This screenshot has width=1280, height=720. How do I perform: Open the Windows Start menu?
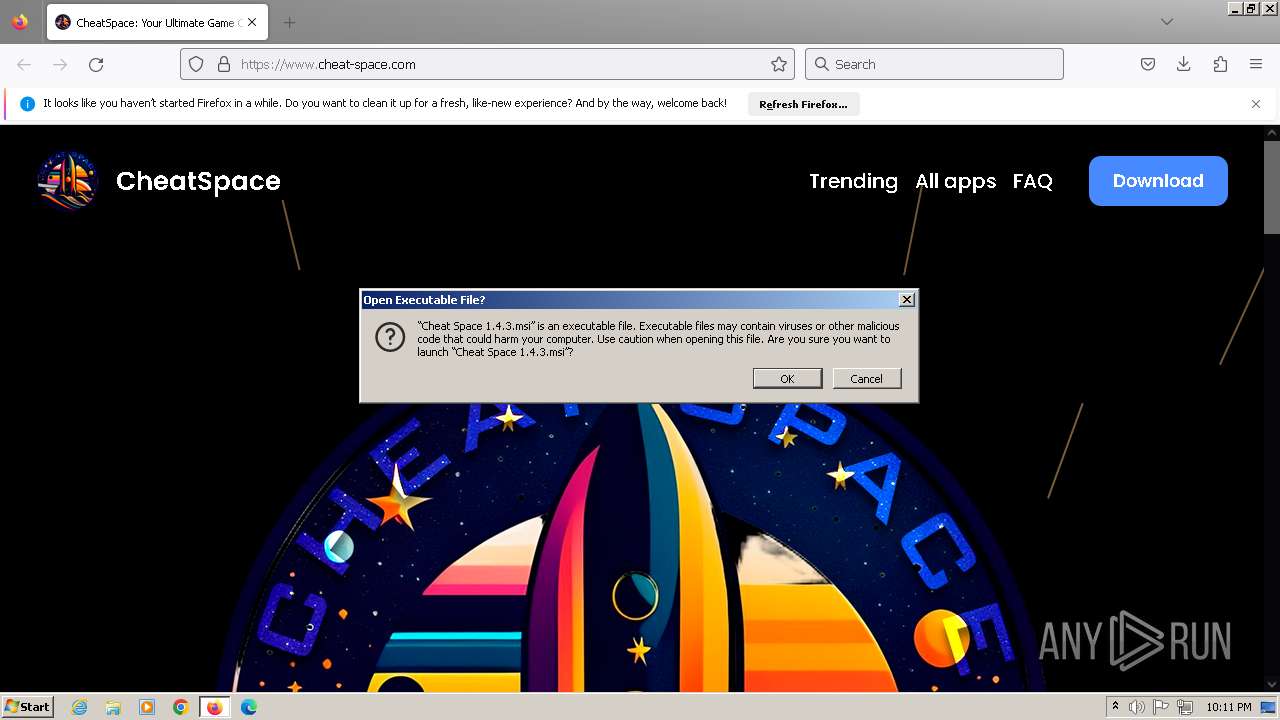[28, 707]
